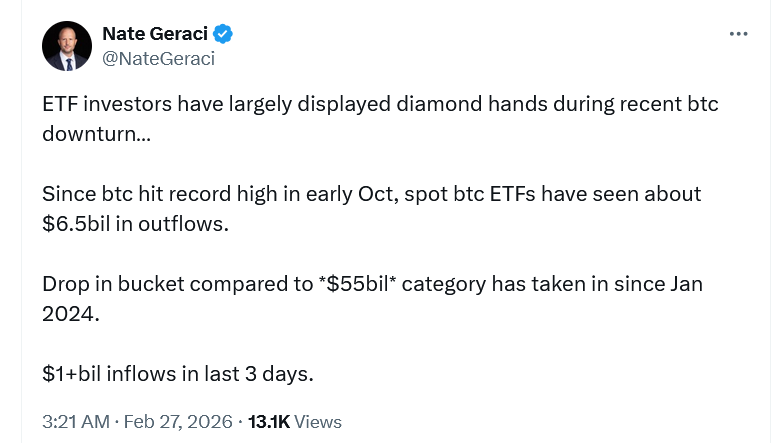Click the '$1+bil inflows in last 3 days' line
The width and height of the screenshot is (781, 443).
click(178, 373)
